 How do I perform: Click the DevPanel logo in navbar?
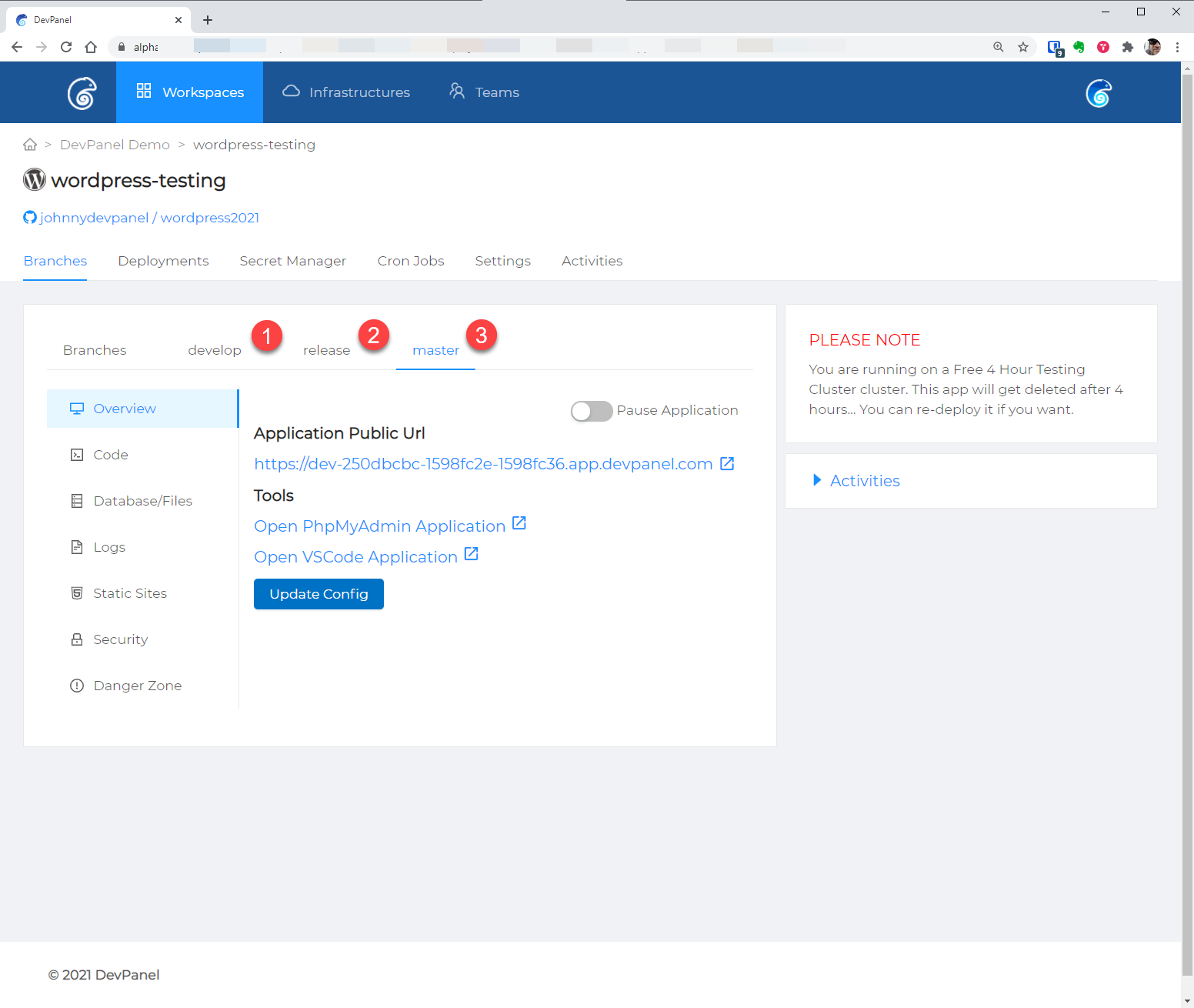point(82,93)
